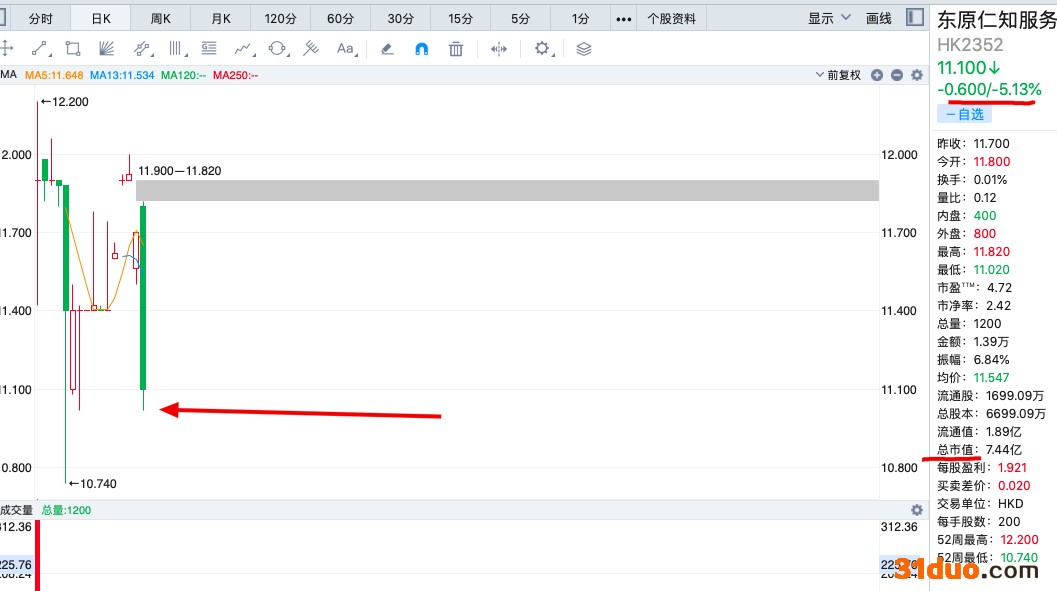1057x591 pixels.
Task: Open the layers stack icon
Action: coord(585,48)
